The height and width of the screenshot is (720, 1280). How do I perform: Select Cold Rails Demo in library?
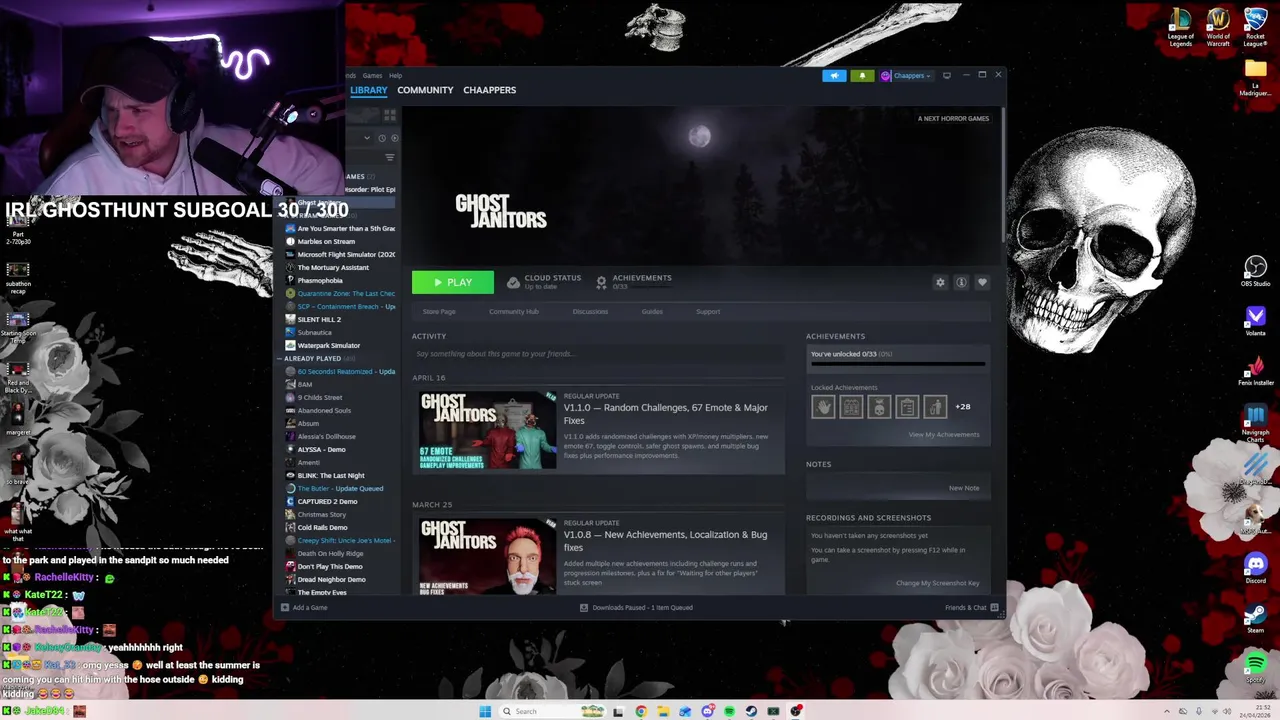[x=322, y=527]
